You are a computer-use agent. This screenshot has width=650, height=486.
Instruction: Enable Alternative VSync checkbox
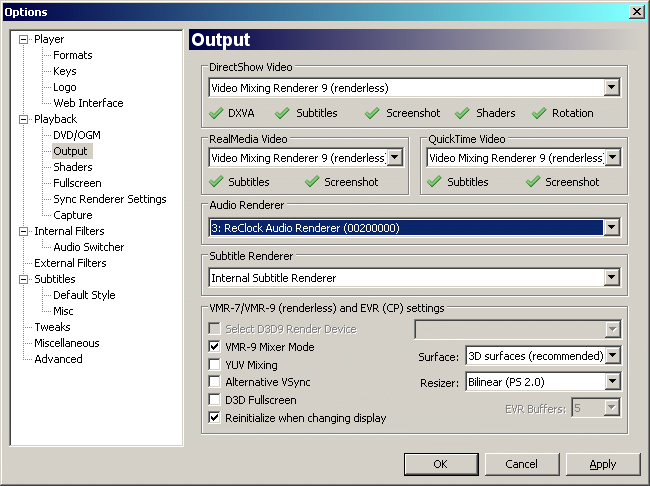coord(214,382)
